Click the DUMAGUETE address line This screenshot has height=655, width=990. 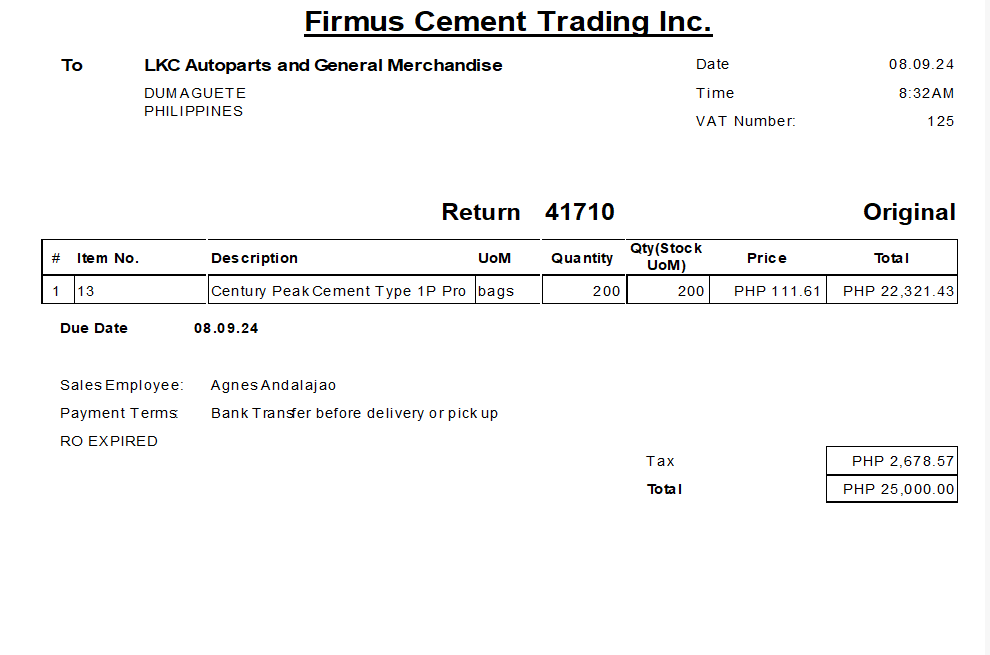195,93
